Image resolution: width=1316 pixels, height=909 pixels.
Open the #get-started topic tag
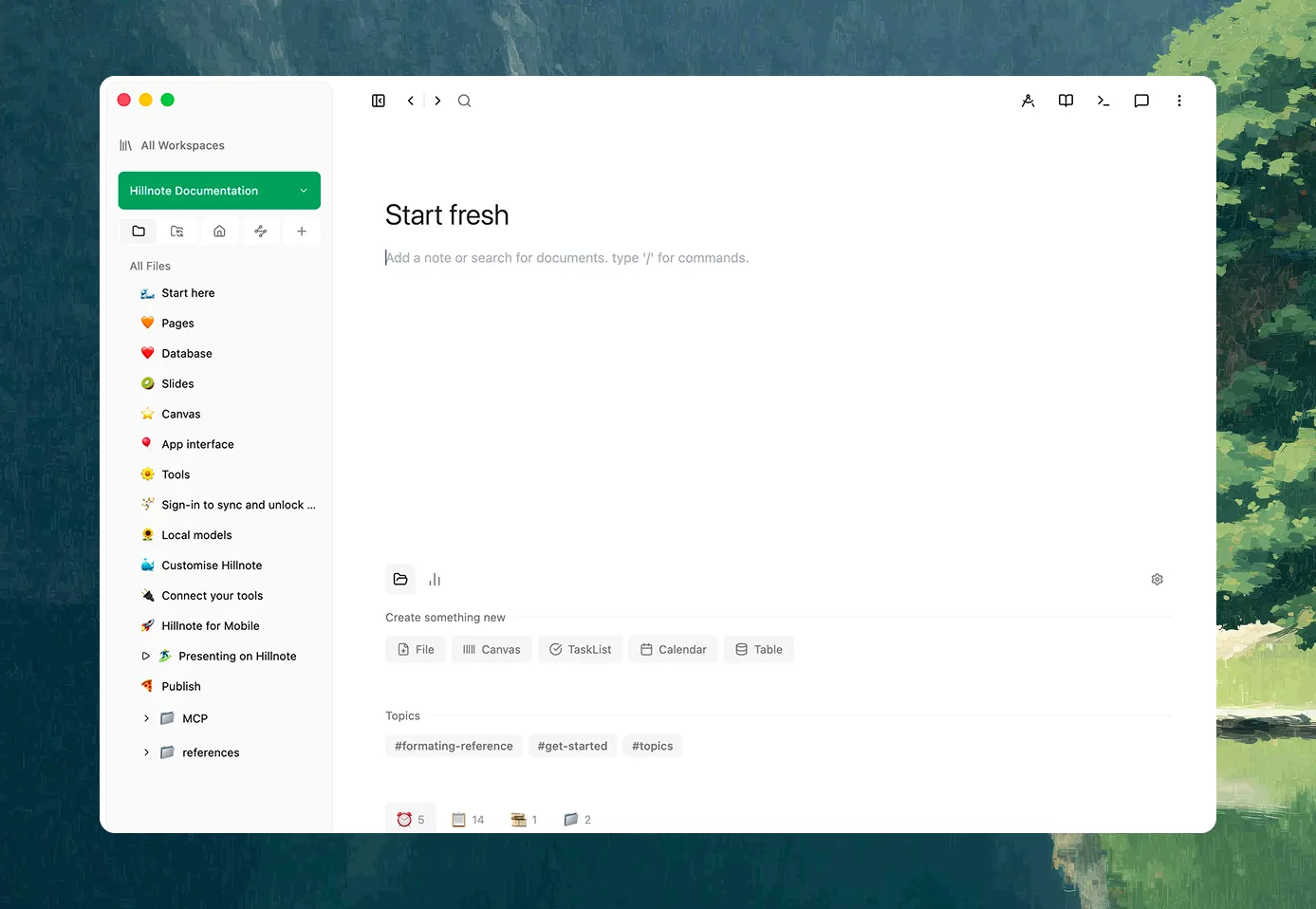click(x=572, y=746)
